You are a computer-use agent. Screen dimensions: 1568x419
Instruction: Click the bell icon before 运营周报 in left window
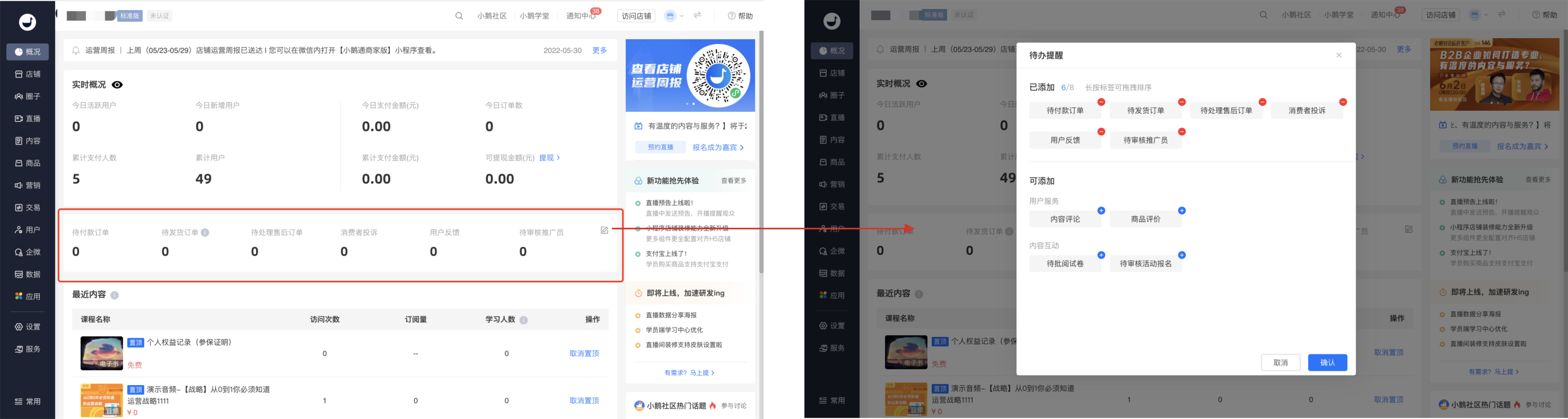pos(76,51)
